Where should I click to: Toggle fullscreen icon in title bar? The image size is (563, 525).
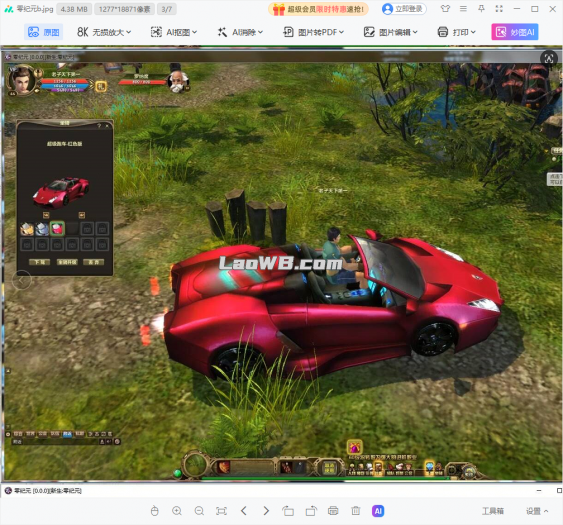point(499,9)
